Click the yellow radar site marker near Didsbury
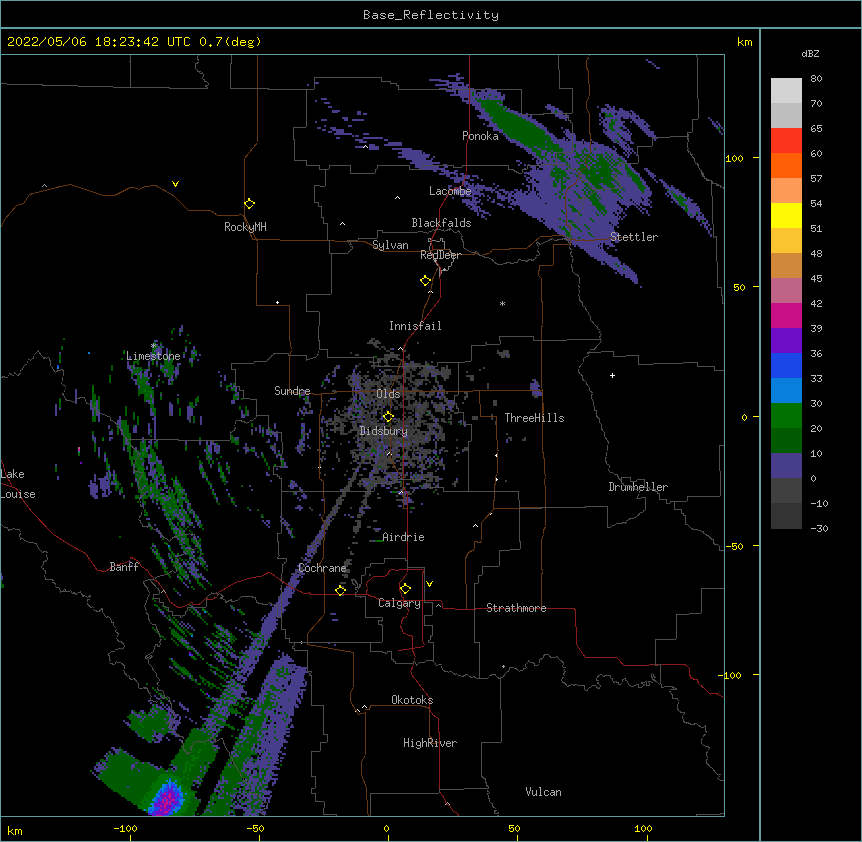The image size is (862, 842). point(388,417)
